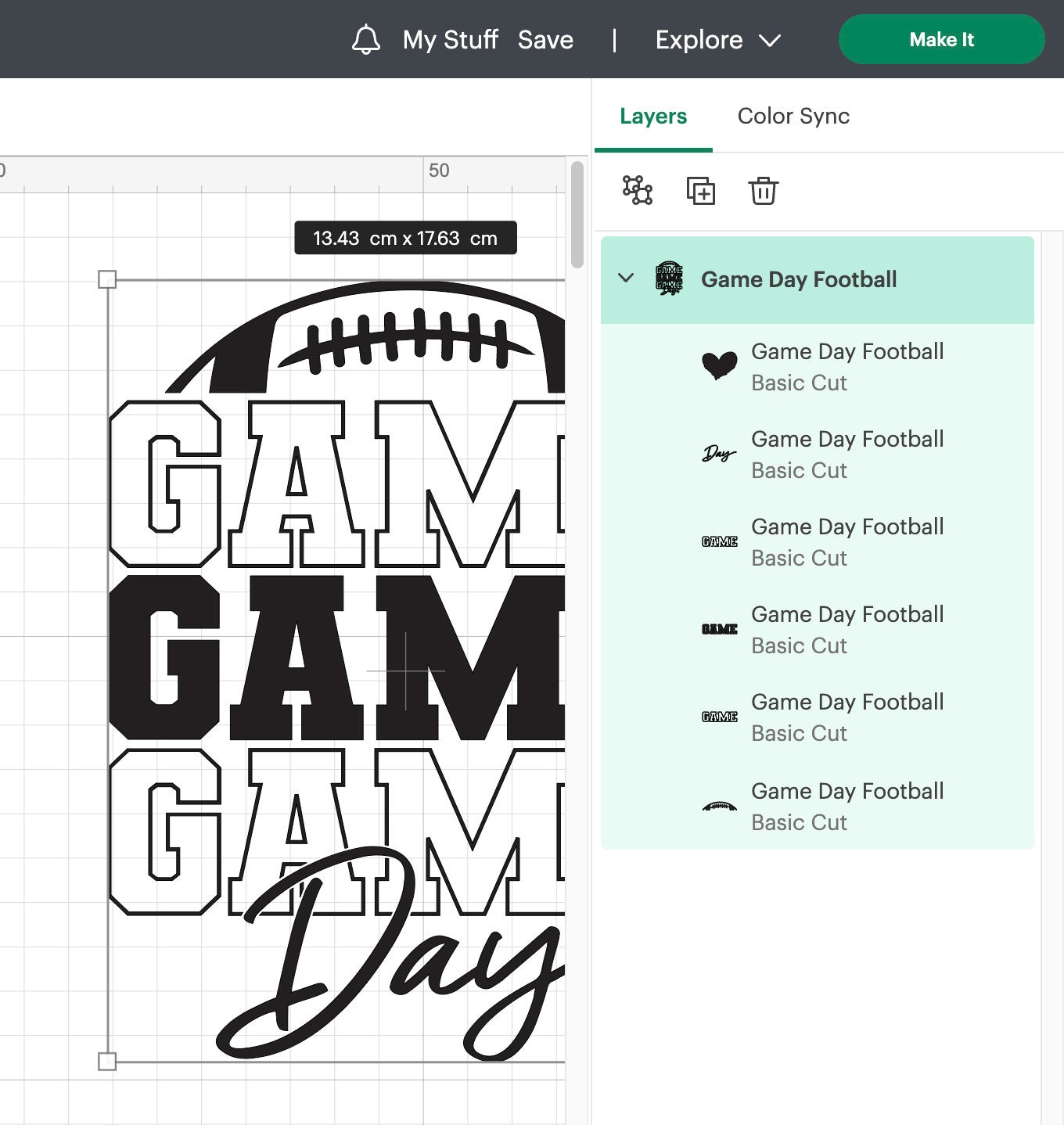Click the notifications bell icon
Viewport: 1064px width, 1125px height.
pyautogui.click(x=366, y=39)
